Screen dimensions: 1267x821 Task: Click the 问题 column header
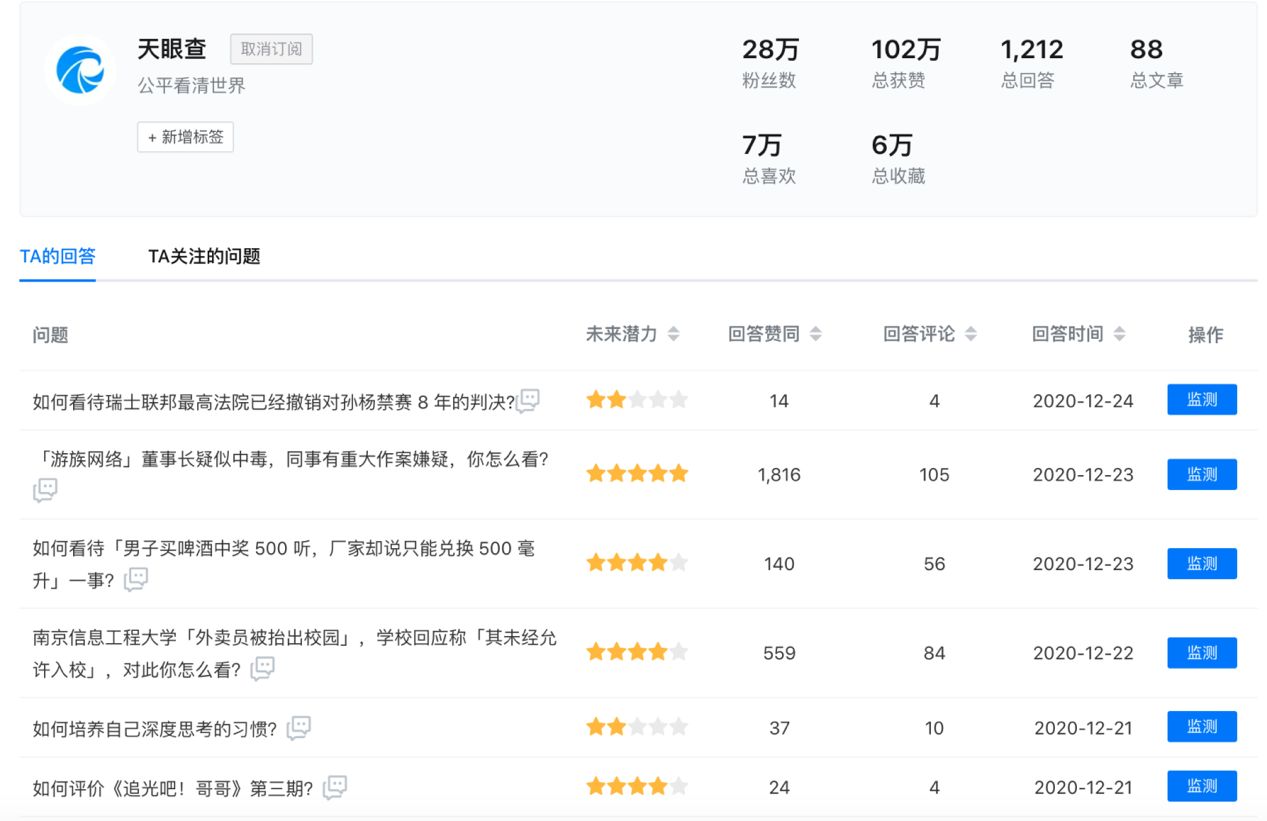click(50, 335)
